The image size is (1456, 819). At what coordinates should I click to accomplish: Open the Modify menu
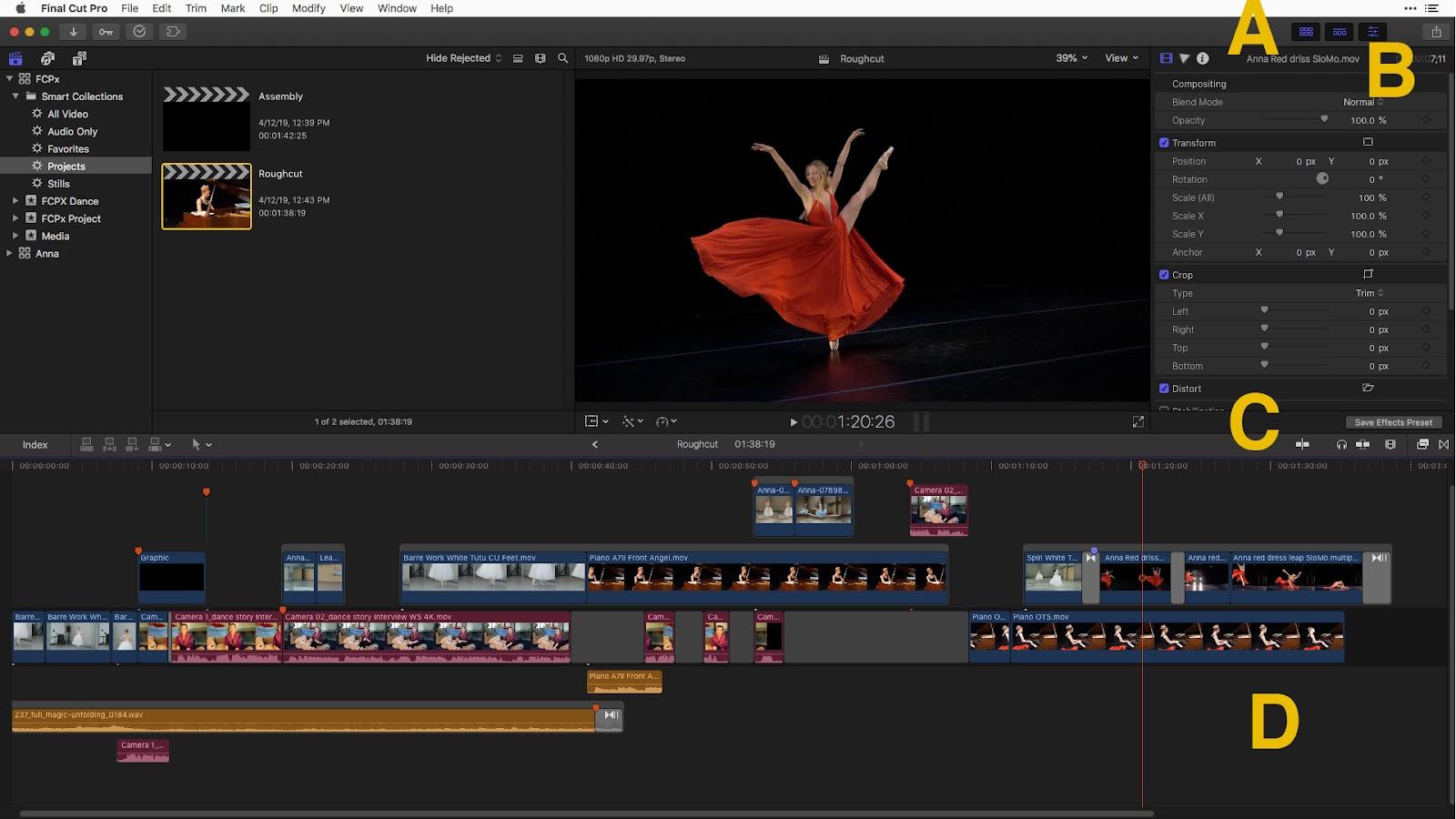pos(308,8)
